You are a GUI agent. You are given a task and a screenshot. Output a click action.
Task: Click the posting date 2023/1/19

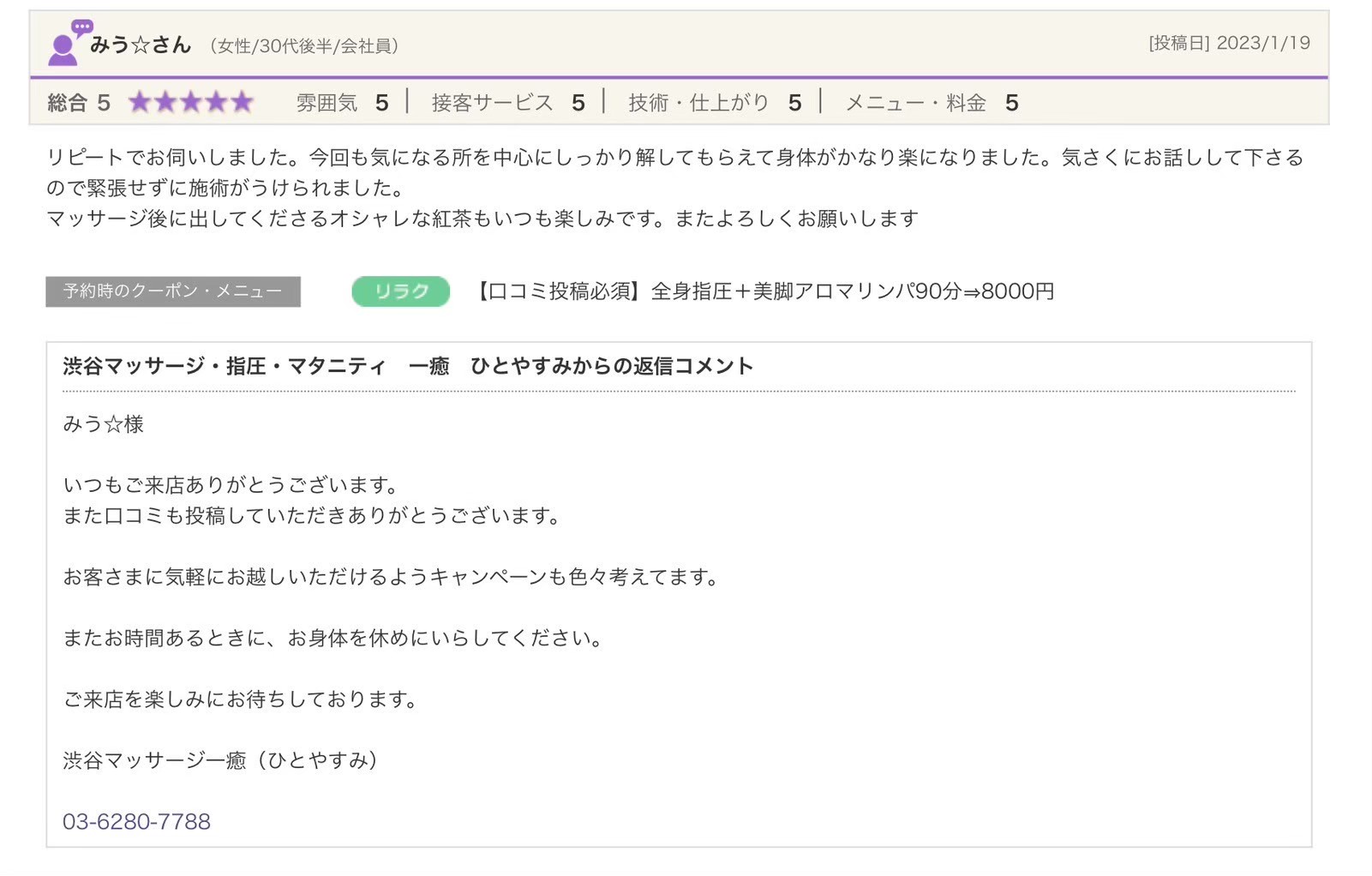click(1263, 43)
